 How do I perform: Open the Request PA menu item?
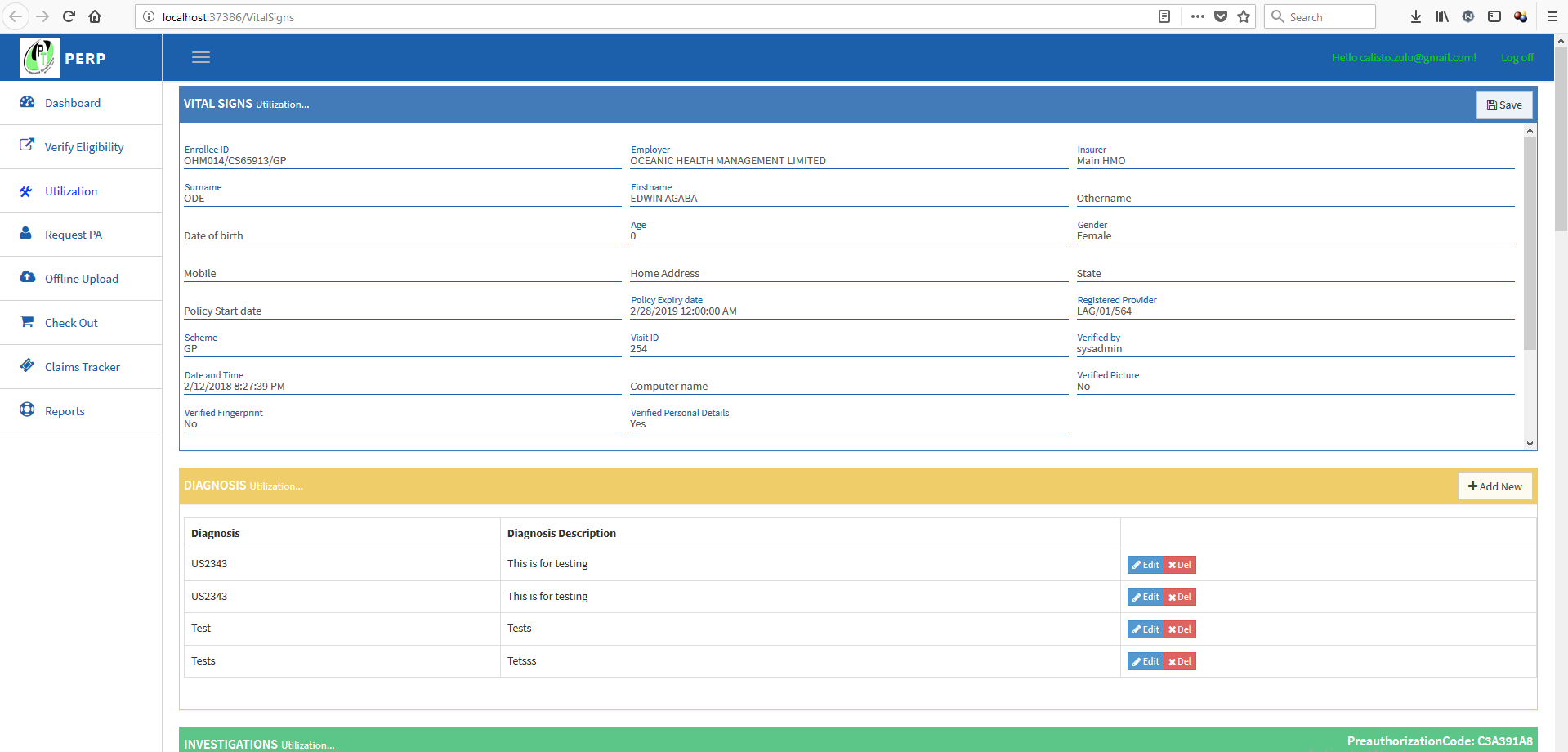click(73, 235)
